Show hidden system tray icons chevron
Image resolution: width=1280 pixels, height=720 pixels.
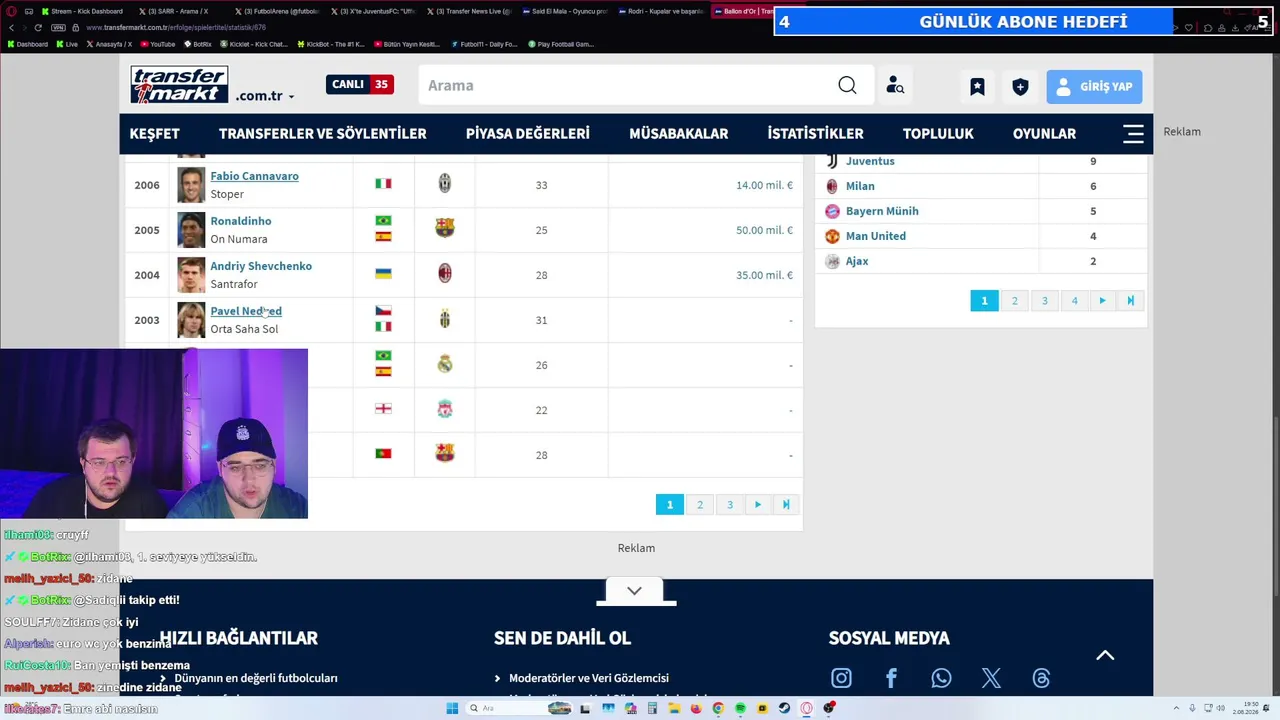pos(1176,709)
